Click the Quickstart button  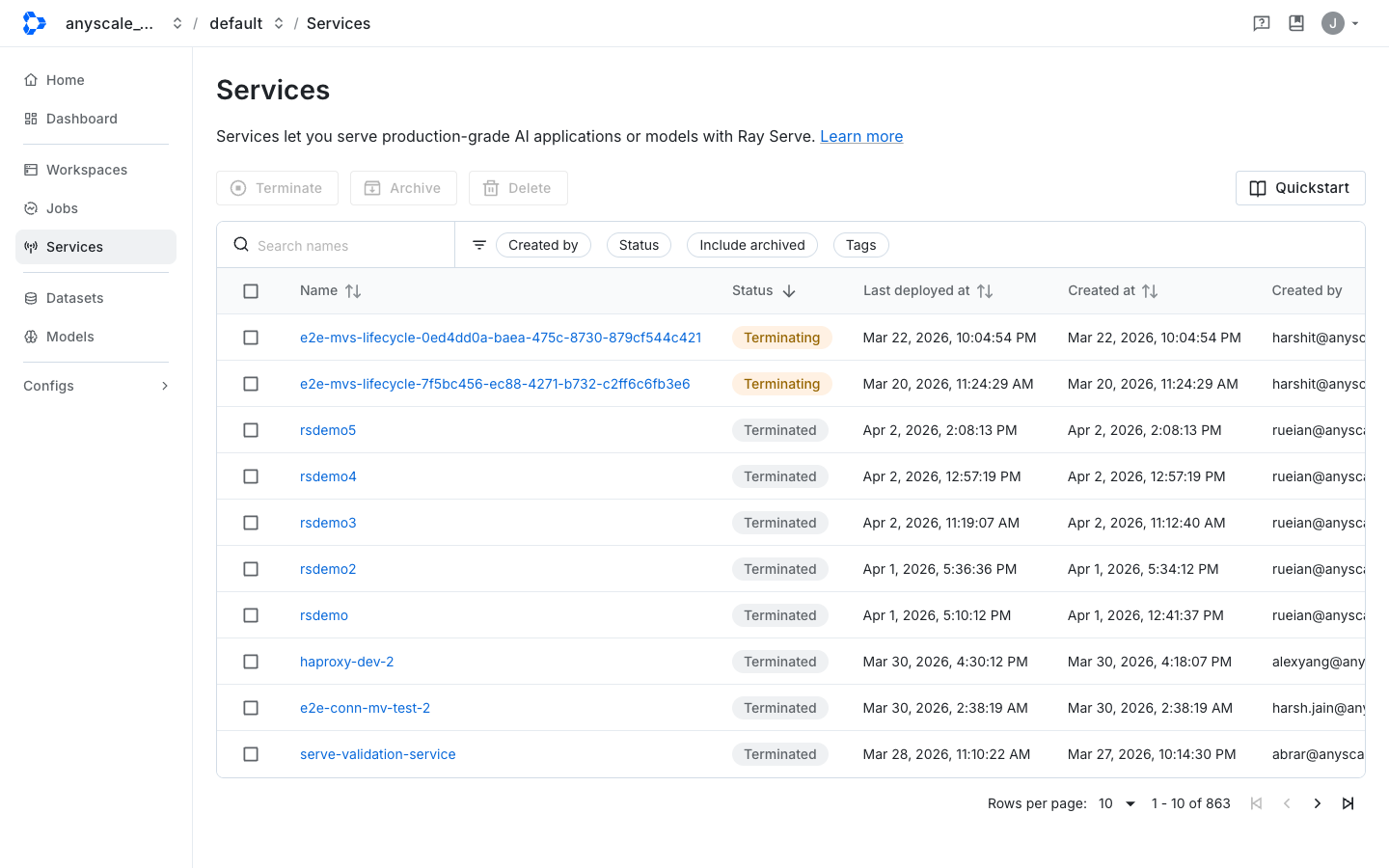[1300, 188]
